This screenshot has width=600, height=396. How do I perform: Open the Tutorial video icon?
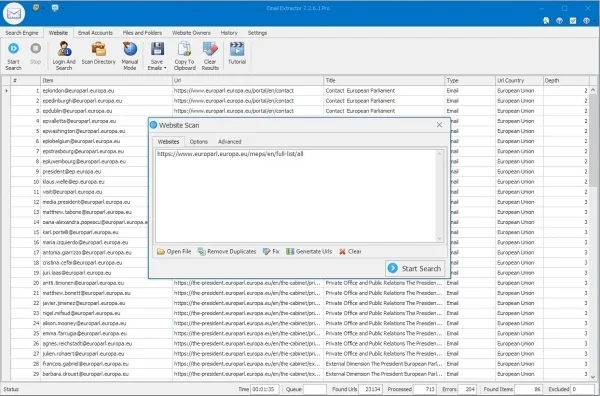[x=237, y=49]
